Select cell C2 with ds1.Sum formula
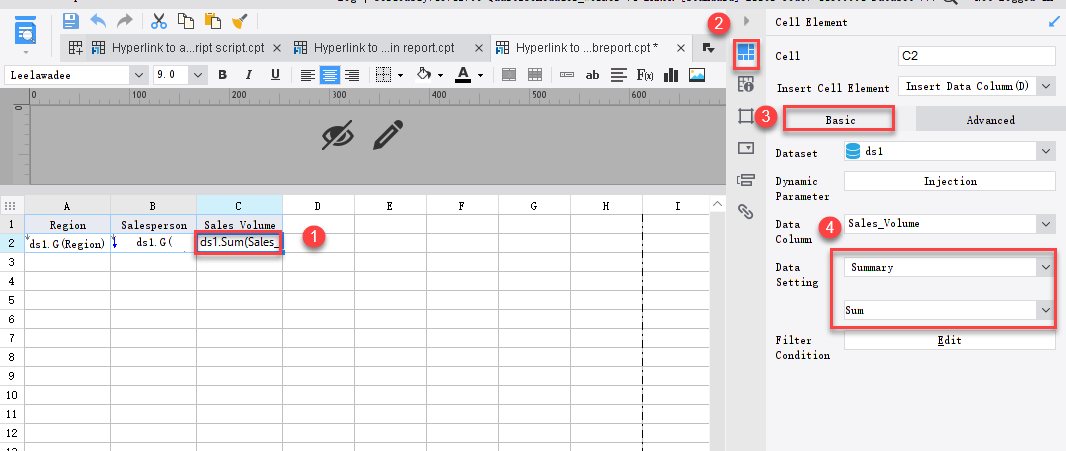Viewport: 1066px width, 451px height. point(239,244)
